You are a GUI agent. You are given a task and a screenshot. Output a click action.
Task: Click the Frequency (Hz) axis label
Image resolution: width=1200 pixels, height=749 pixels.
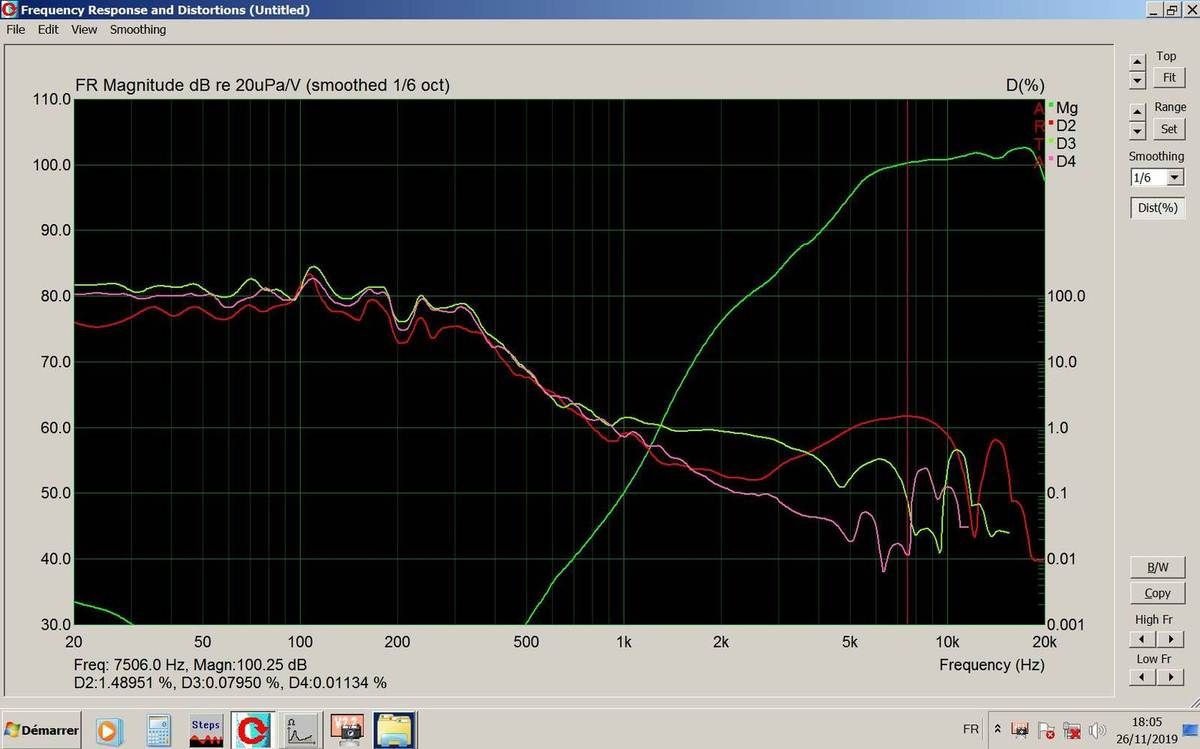991,665
